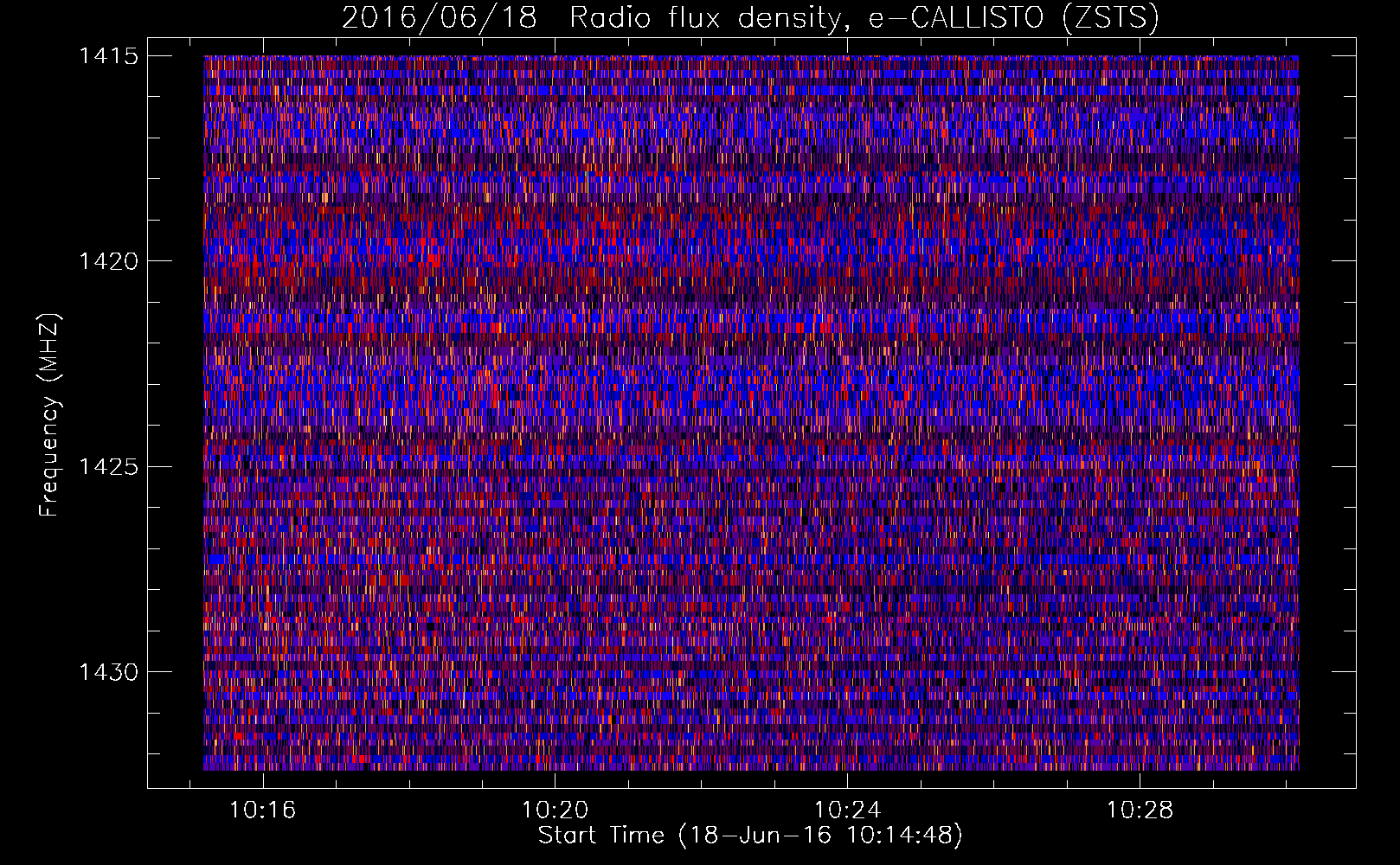Select the 1415 frequency axis label

(108, 56)
